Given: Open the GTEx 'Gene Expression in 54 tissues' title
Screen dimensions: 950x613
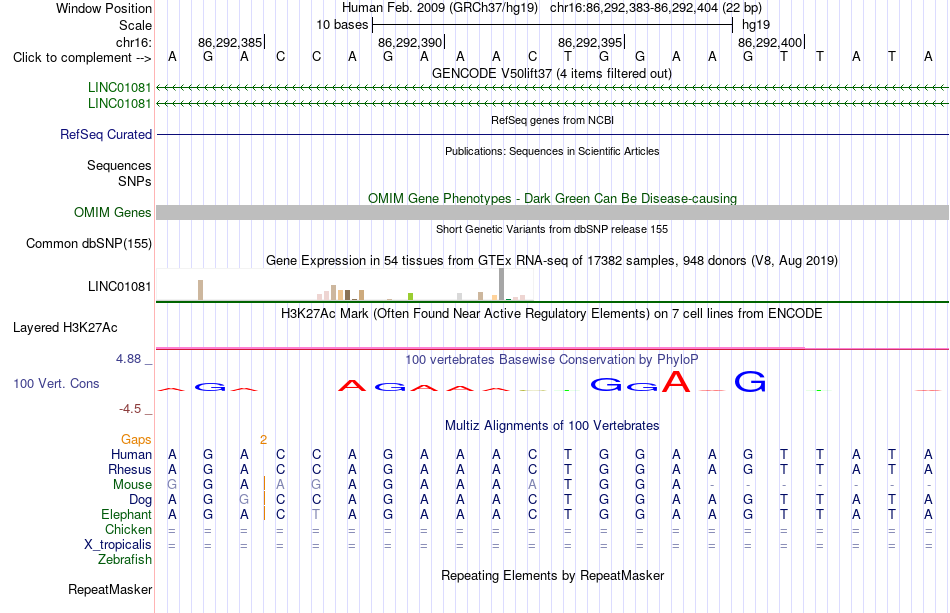Looking at the screenshot, I should [x=552, y=260].
